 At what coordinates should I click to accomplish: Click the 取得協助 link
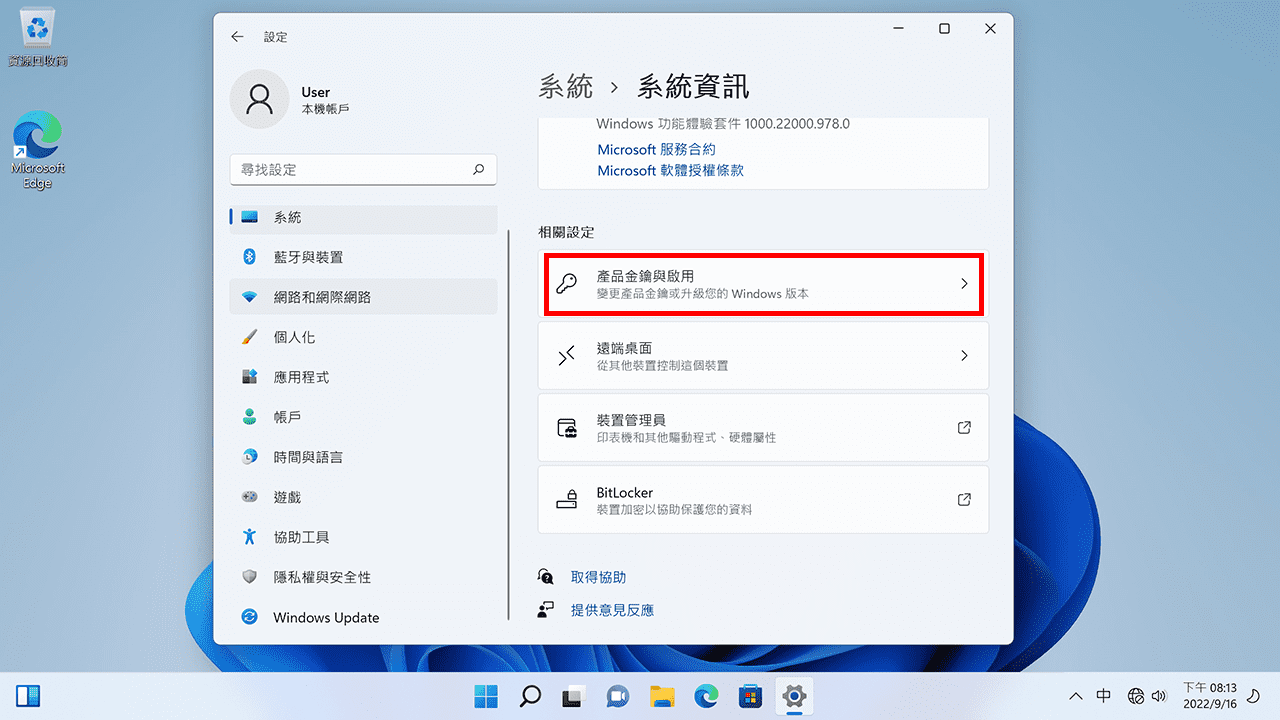(600, 577)
